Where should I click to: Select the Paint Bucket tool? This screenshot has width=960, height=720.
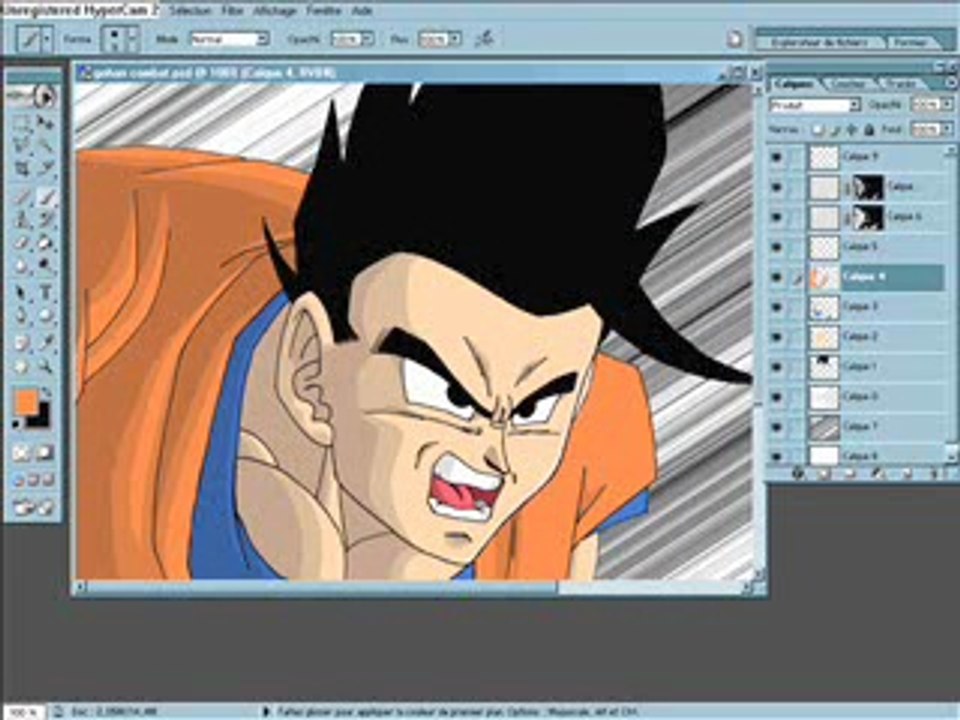(x=45, y=242)
